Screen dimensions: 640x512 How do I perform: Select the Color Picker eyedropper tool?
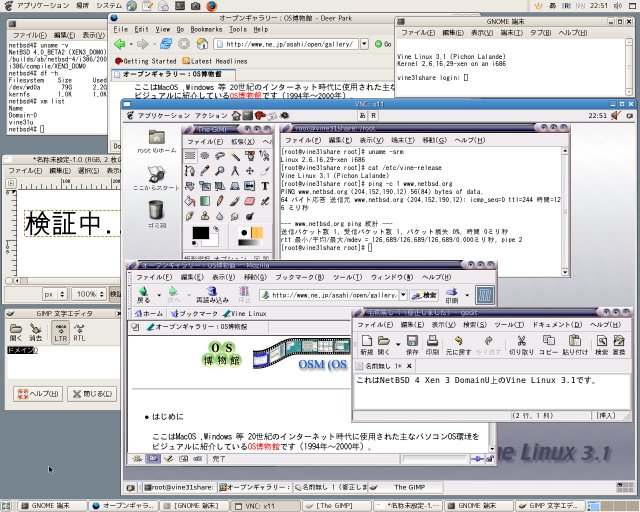click(205, 171)
